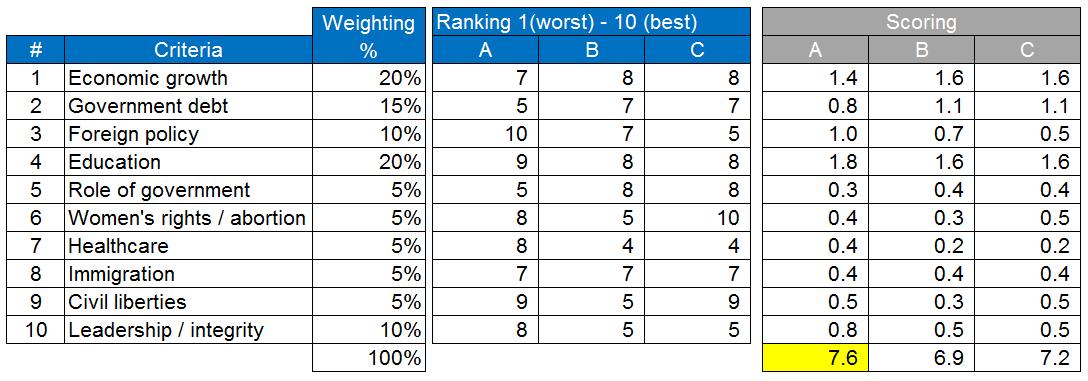This screenshot has height=381, width=1088.
Task: Click the yellow 7.6 total score cell
Action: pyautogui.click(x=815, y=358)
